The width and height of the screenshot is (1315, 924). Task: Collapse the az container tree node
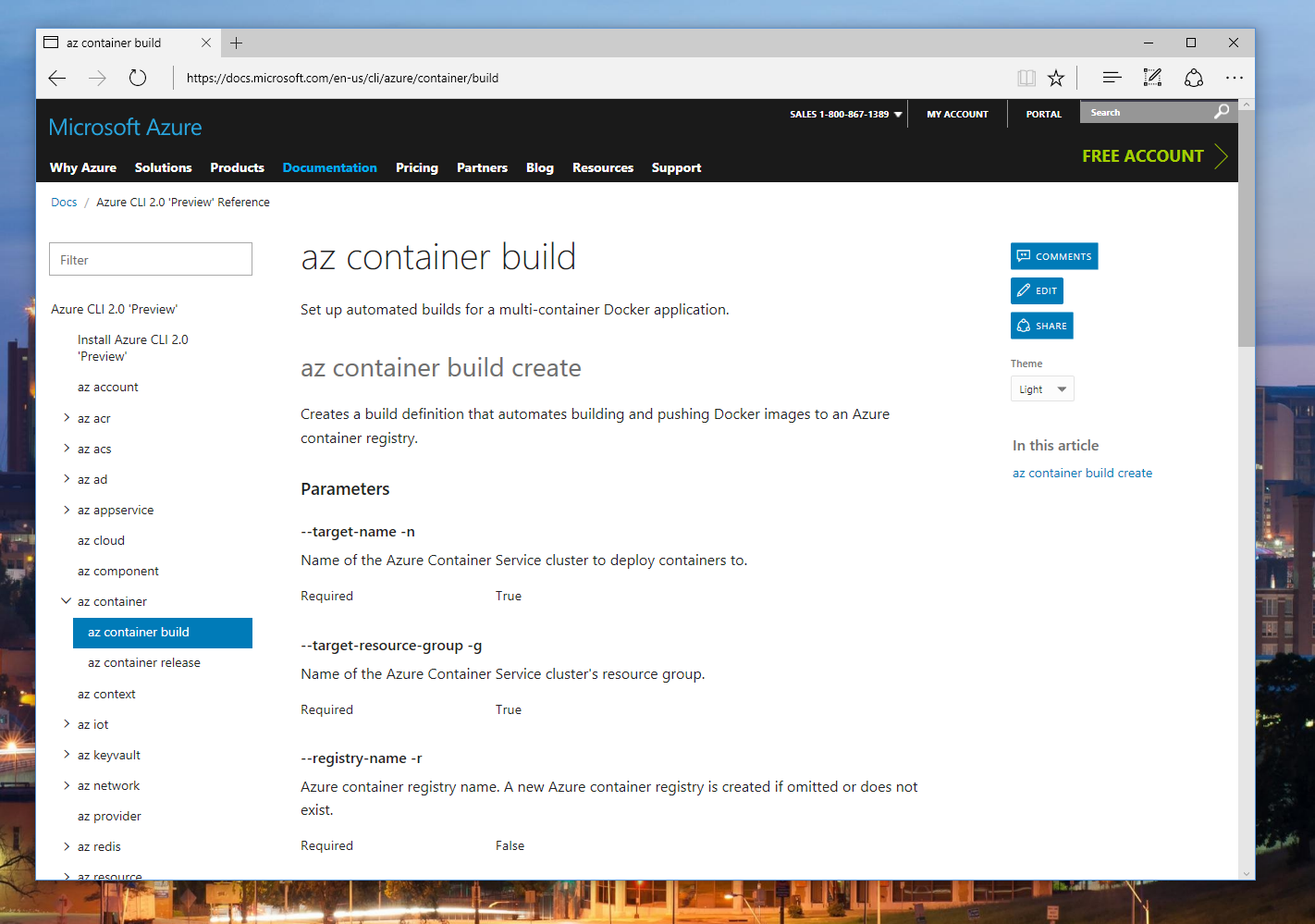tap(67, 601)
